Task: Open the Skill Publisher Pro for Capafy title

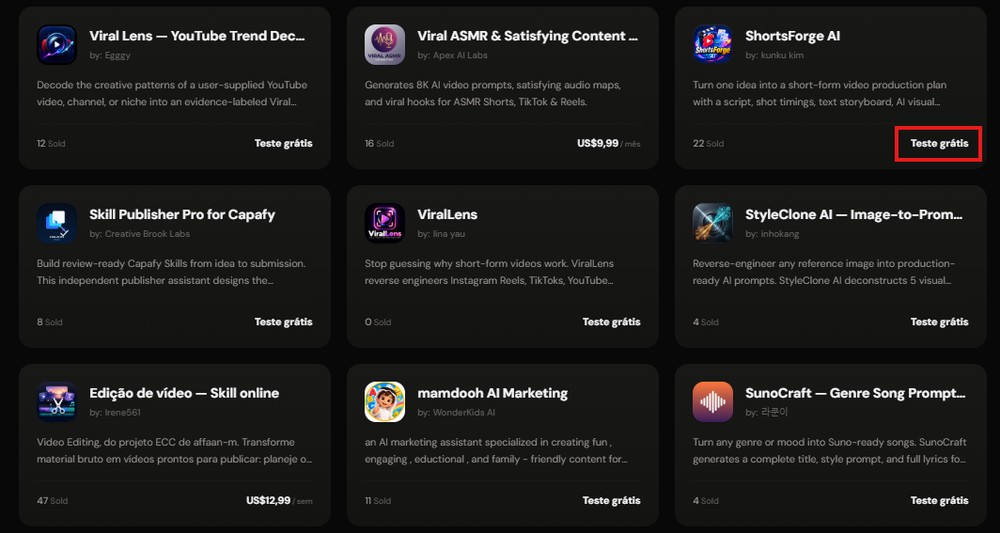Action: tap(182, 215)
